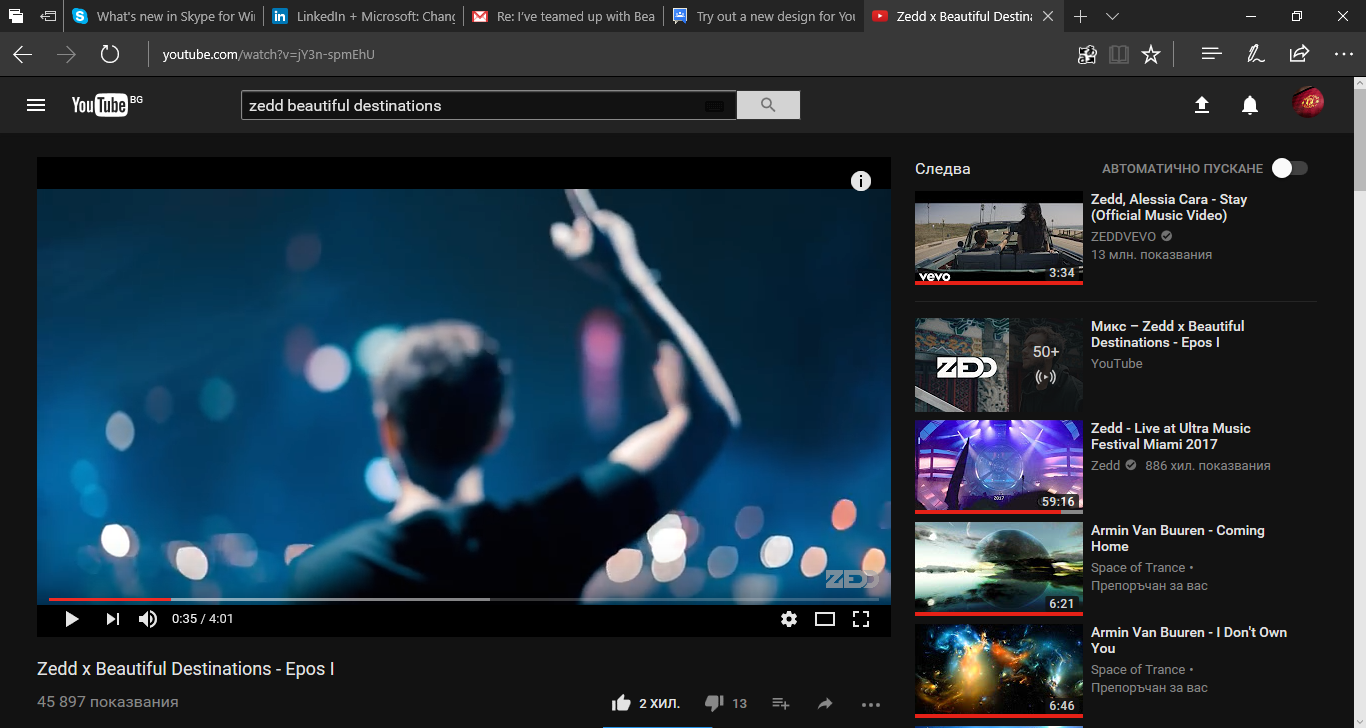
Task: Open the 'Space of Trance' channel under Coming Home
Action: pos(1138,568)
